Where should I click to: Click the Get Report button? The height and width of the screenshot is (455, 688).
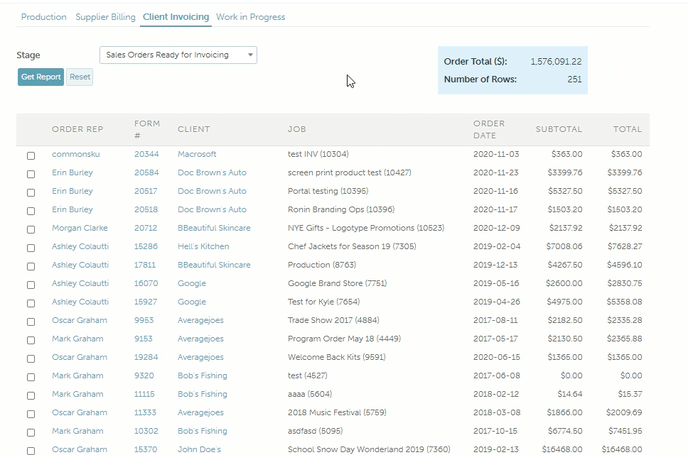41,77
